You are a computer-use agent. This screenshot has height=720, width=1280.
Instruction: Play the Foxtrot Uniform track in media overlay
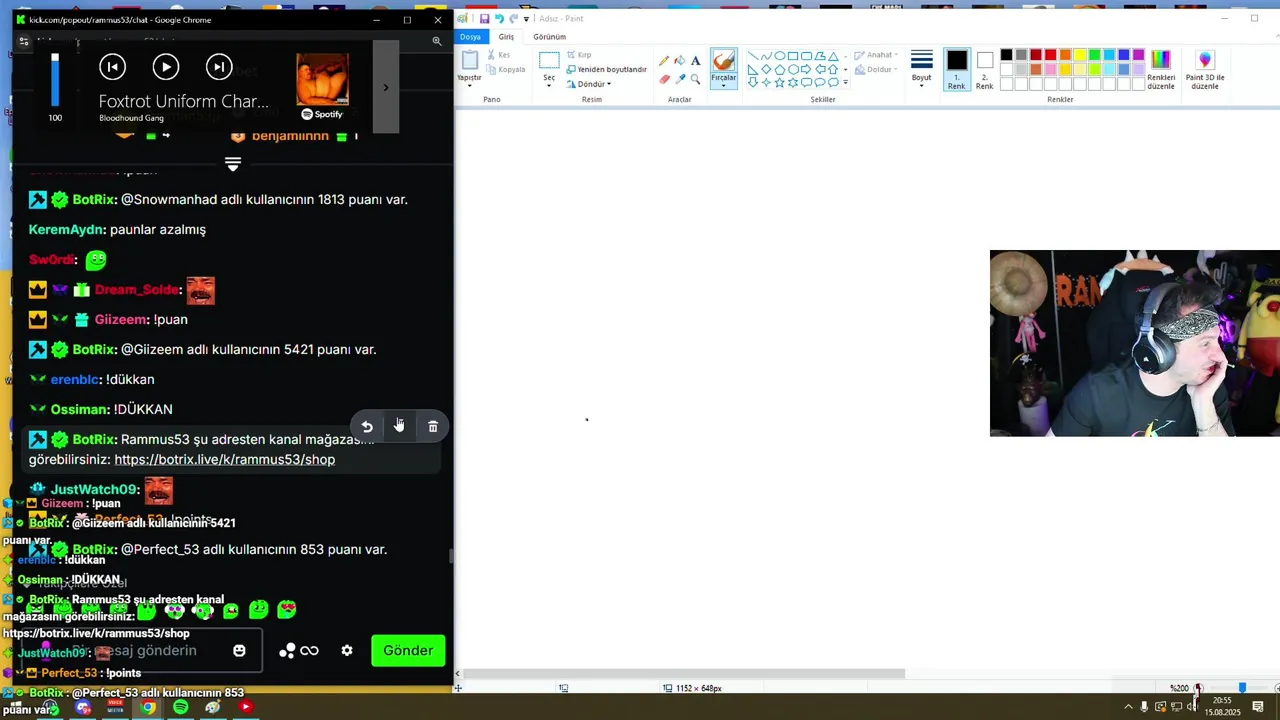click(x=166, y=67)
